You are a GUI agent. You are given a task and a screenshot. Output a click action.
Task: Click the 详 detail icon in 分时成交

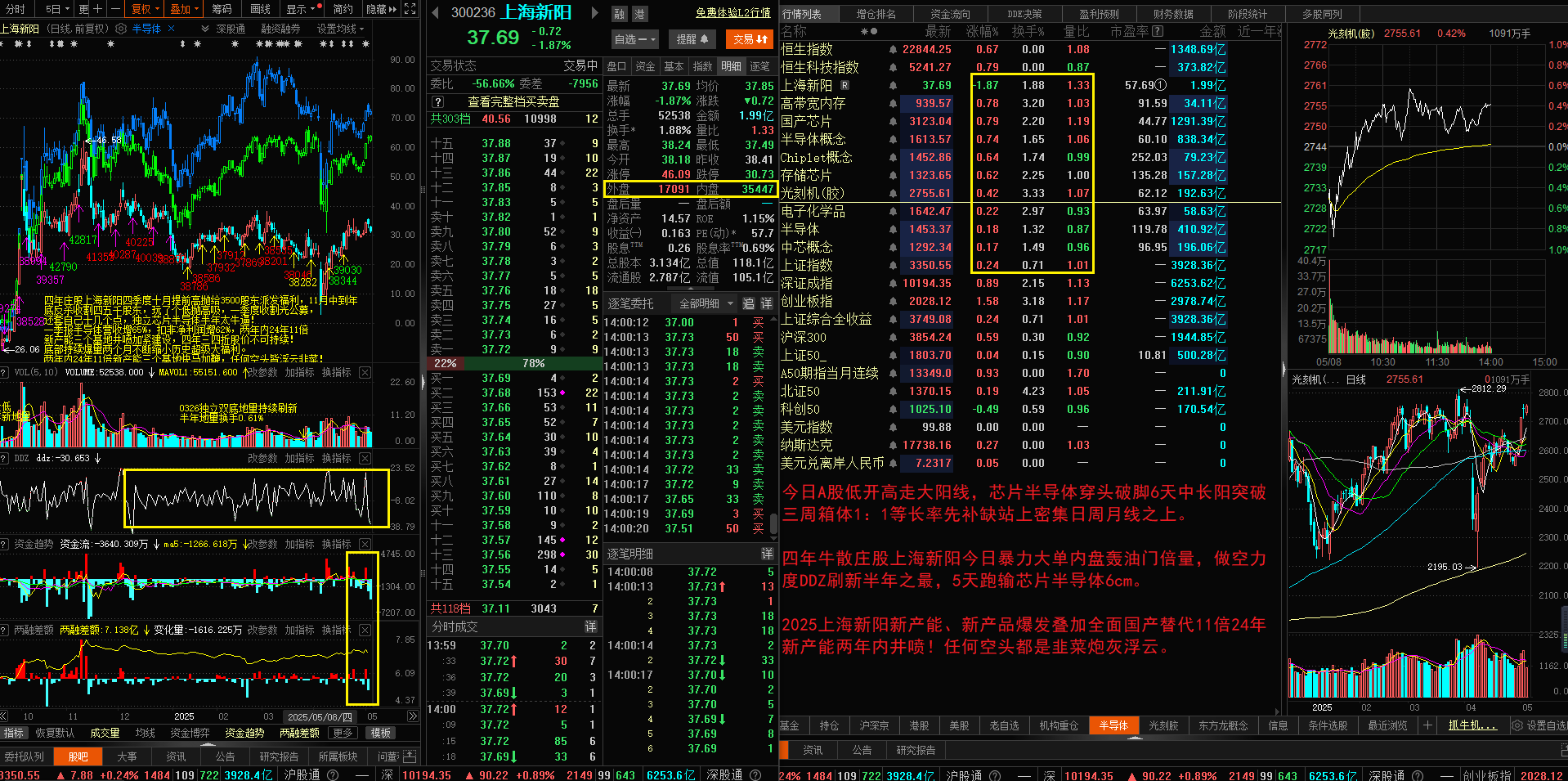pos(590,626)
